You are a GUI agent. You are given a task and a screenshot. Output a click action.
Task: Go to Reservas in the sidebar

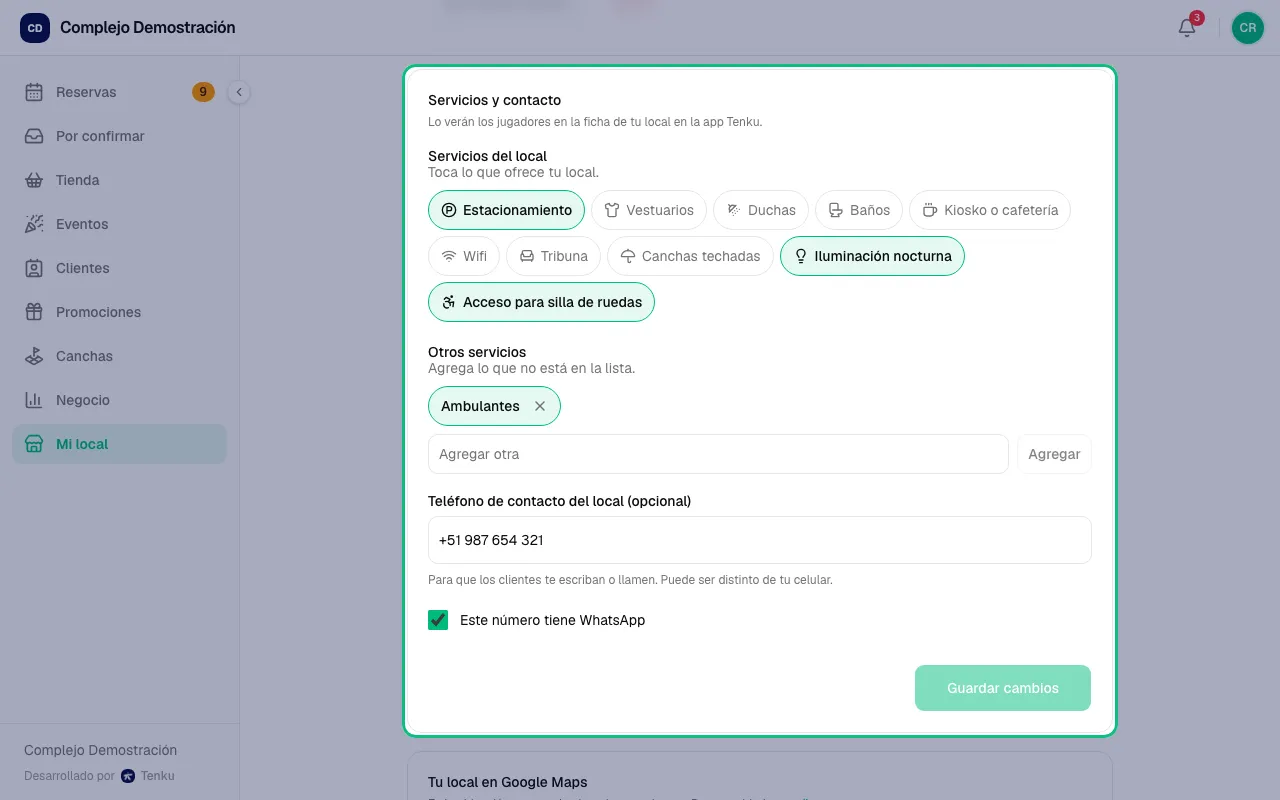(120, 92)
